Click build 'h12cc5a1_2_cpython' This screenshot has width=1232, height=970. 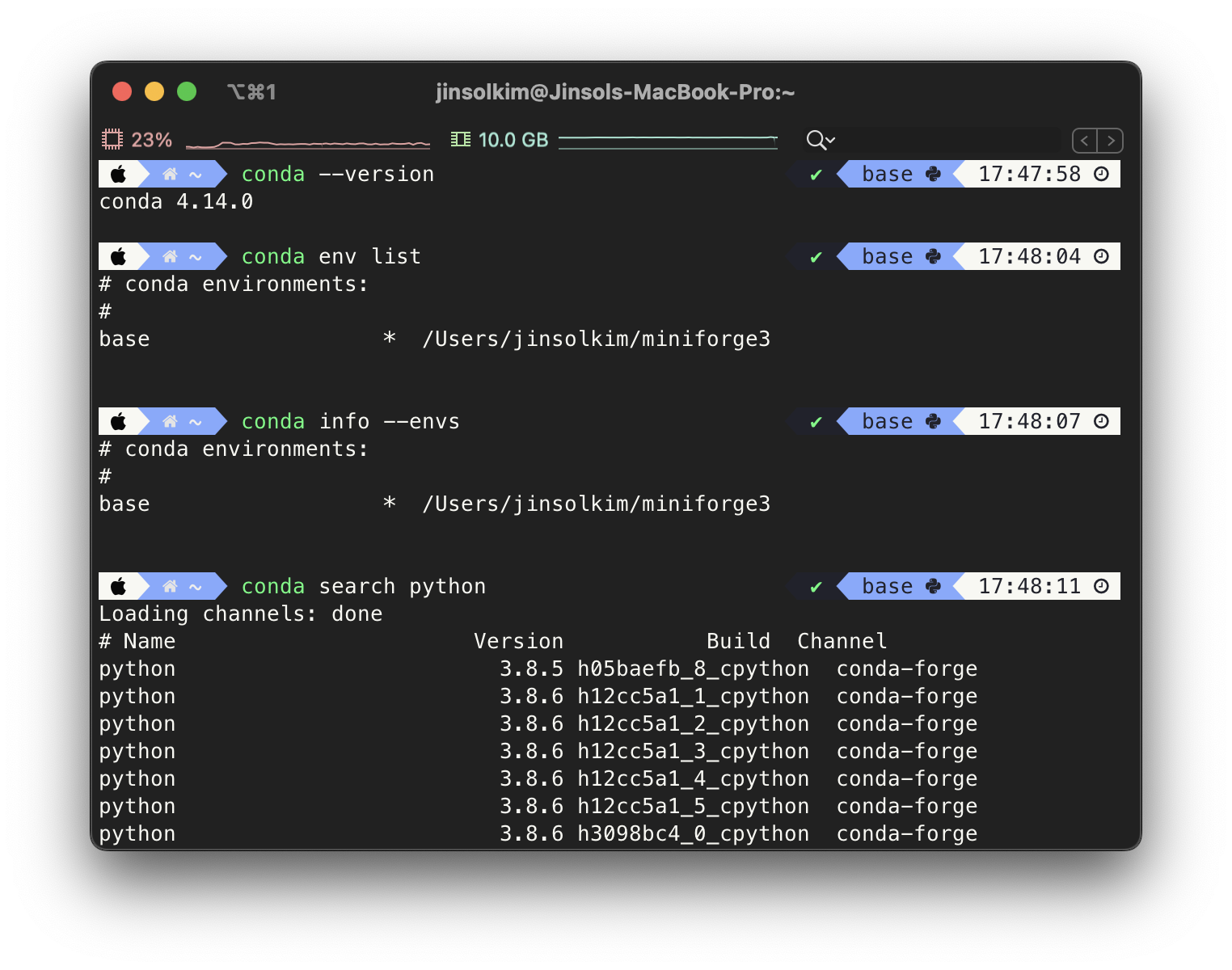click(694, 723)
